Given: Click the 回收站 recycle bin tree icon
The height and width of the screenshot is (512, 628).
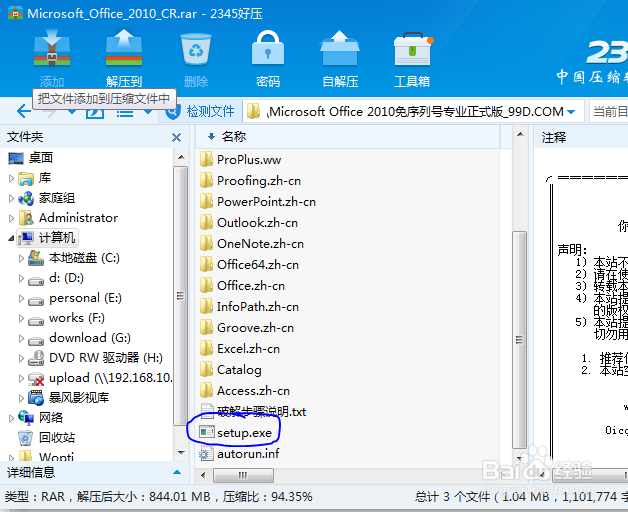Looking at the screenshot, I should (x=25, y=437).
